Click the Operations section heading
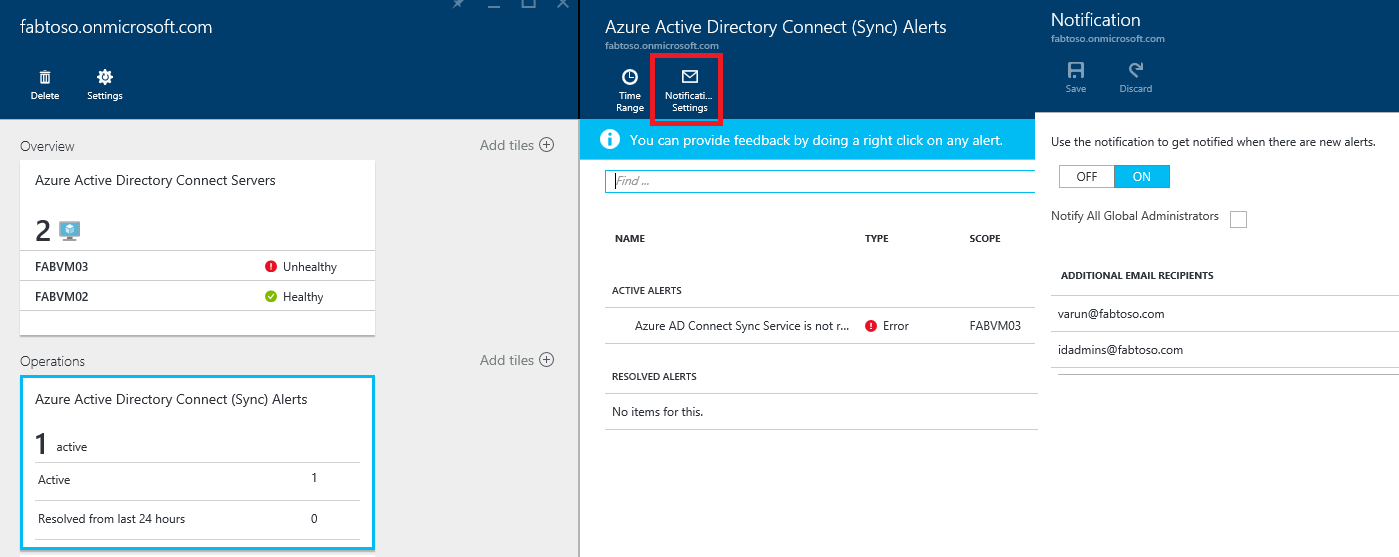 pos(52,361)
